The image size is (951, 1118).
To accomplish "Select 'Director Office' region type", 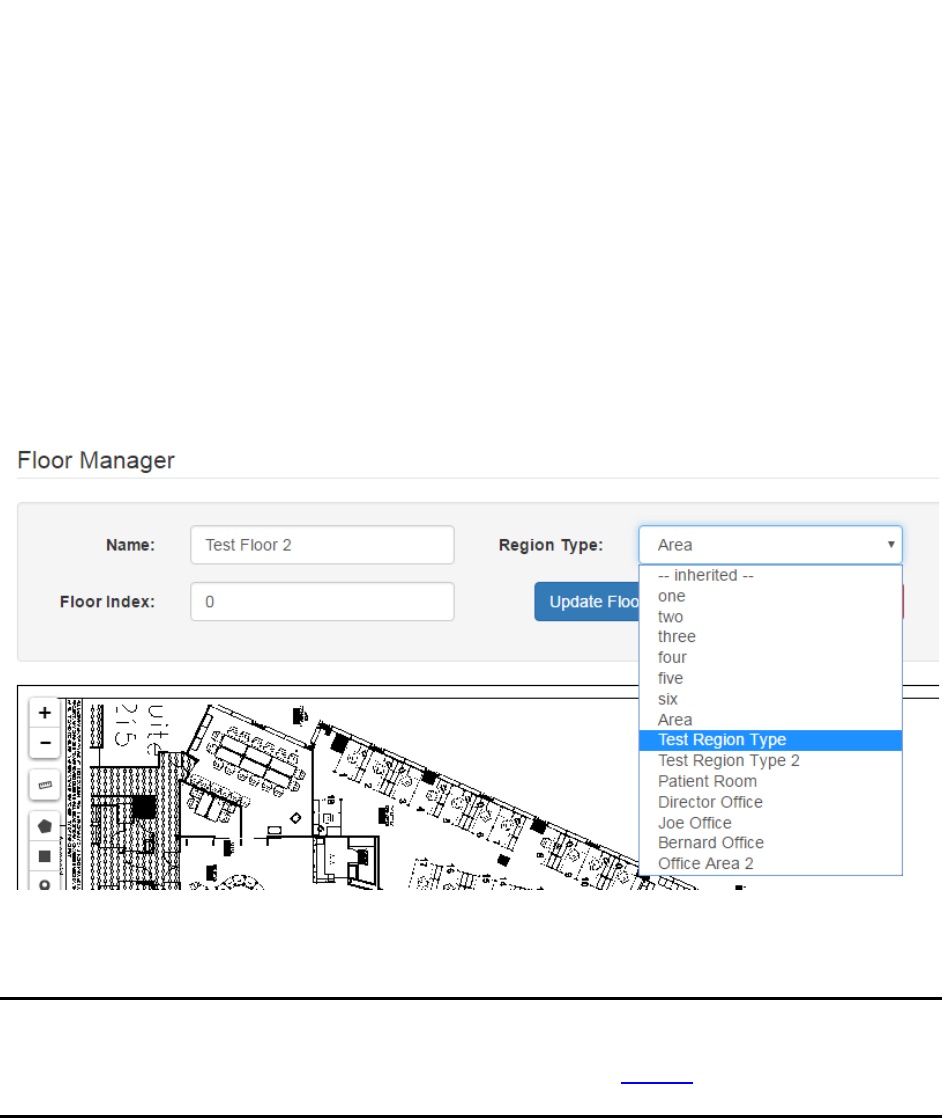I will click(770, 802).
